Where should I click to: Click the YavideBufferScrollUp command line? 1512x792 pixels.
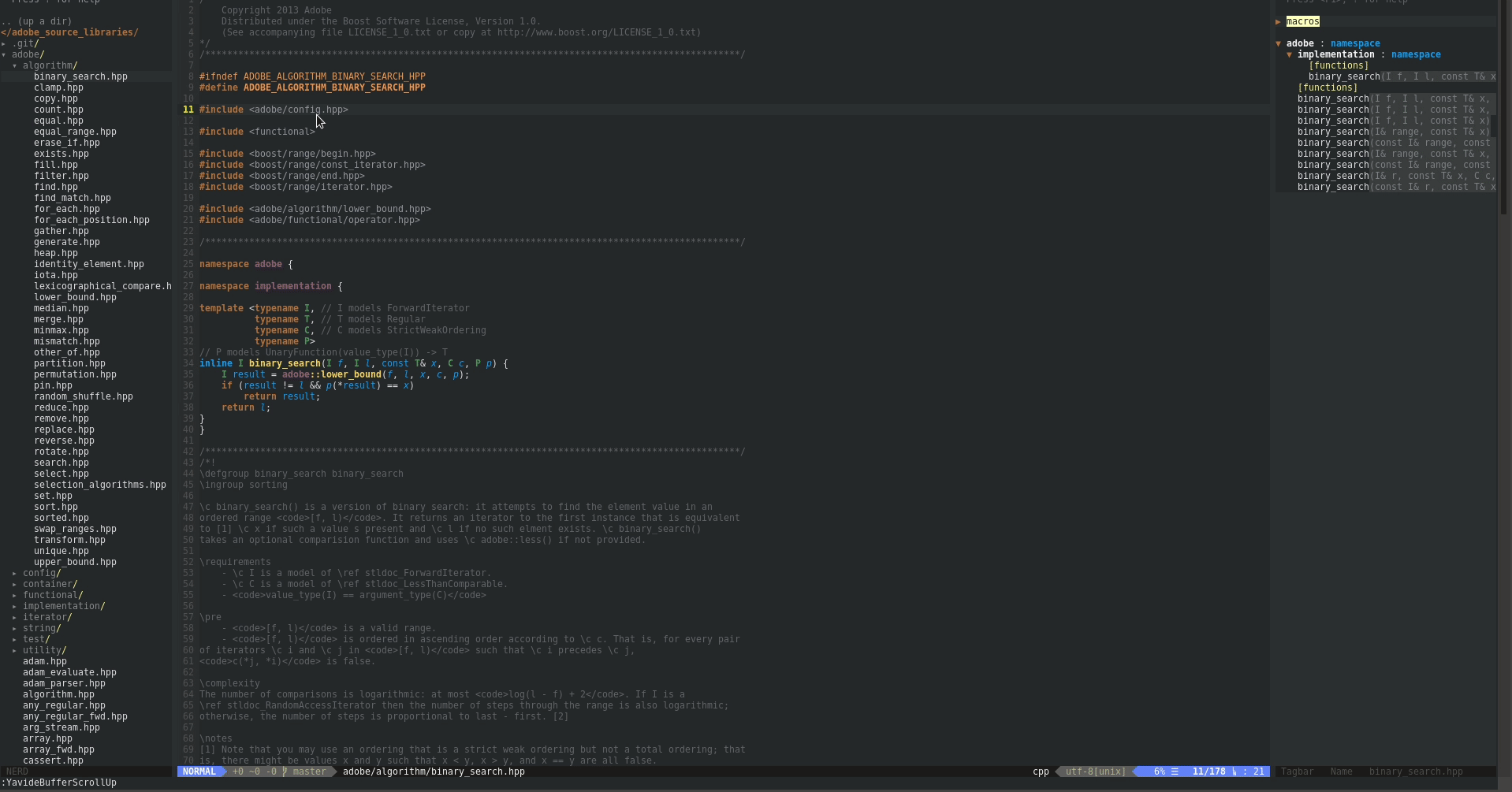pos(59,783)
